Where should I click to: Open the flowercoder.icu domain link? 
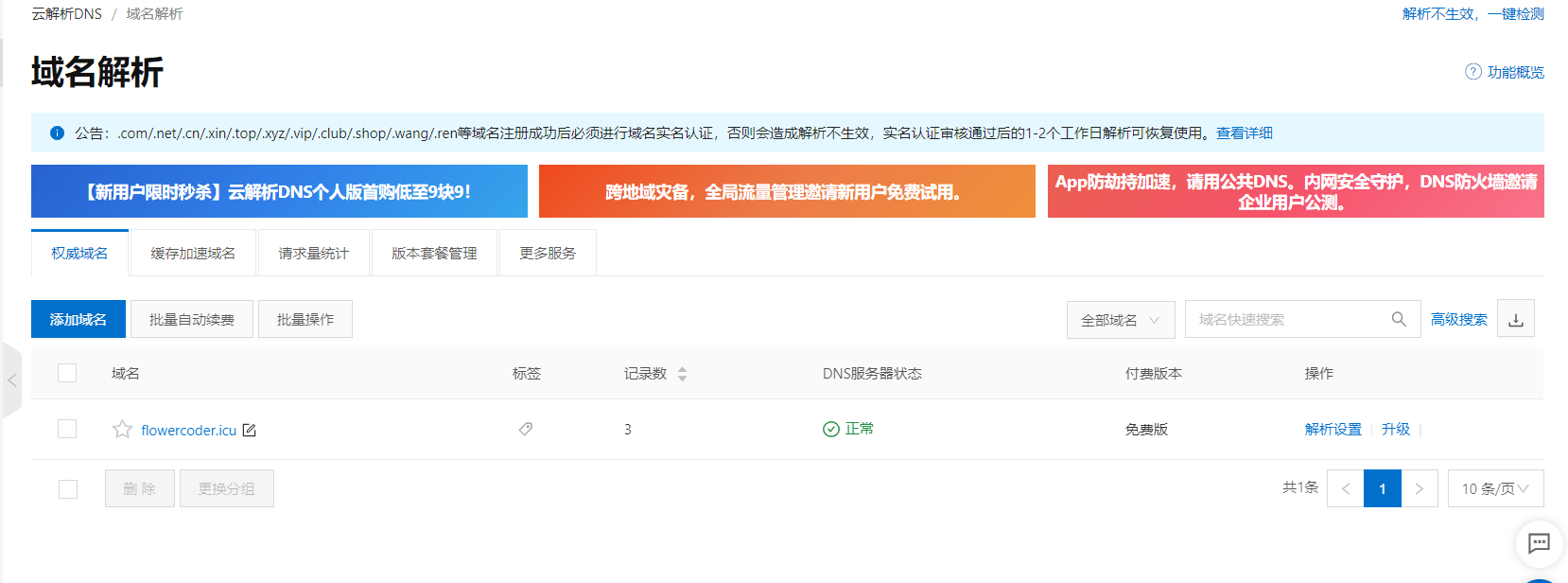[189, 430]
